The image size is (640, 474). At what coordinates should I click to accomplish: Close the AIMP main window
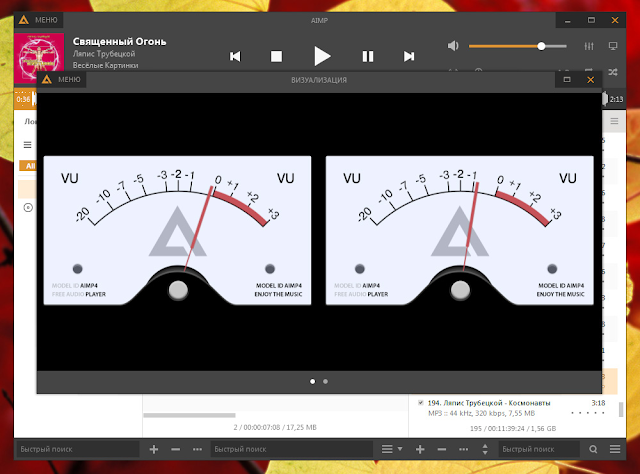tap(615, 20)
